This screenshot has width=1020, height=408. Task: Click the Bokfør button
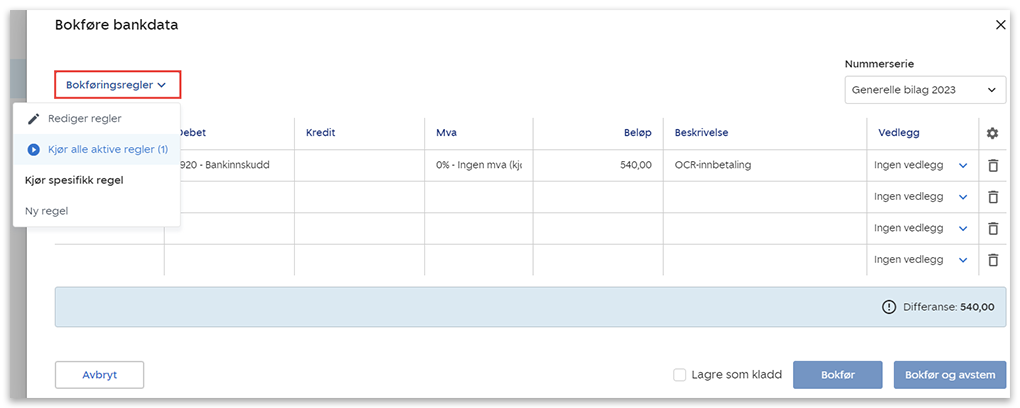(837, 375)
